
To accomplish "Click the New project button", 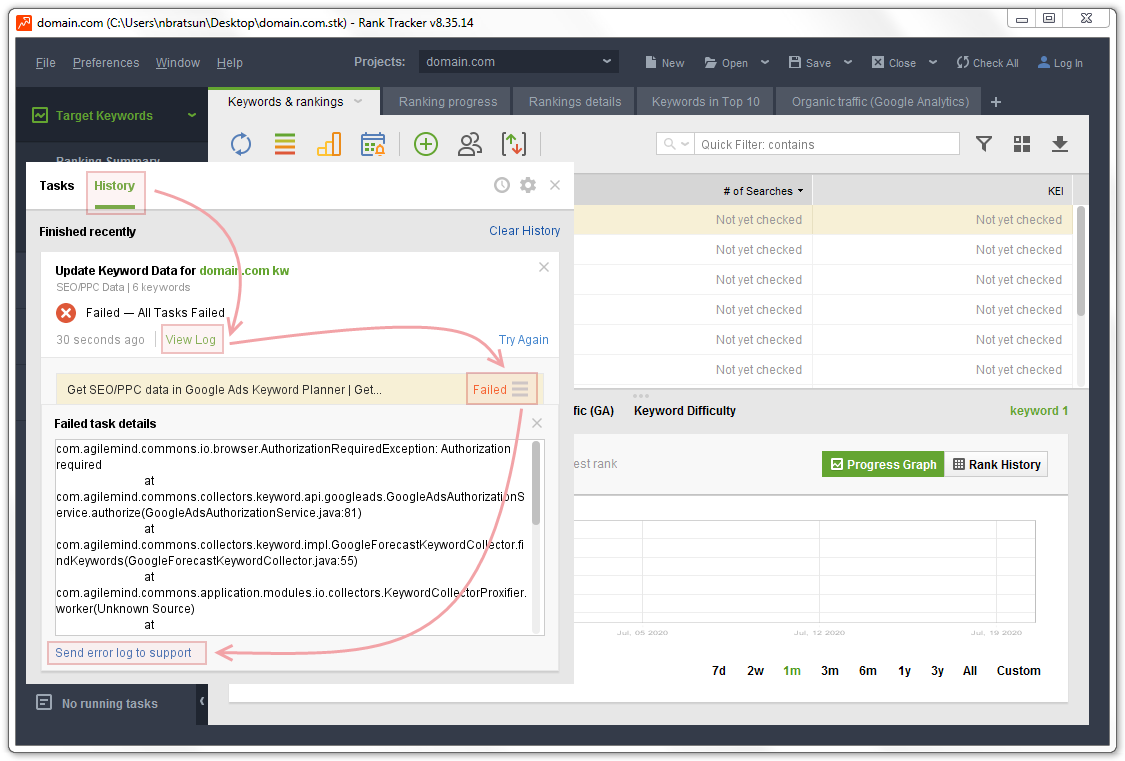I will (664, 62).
